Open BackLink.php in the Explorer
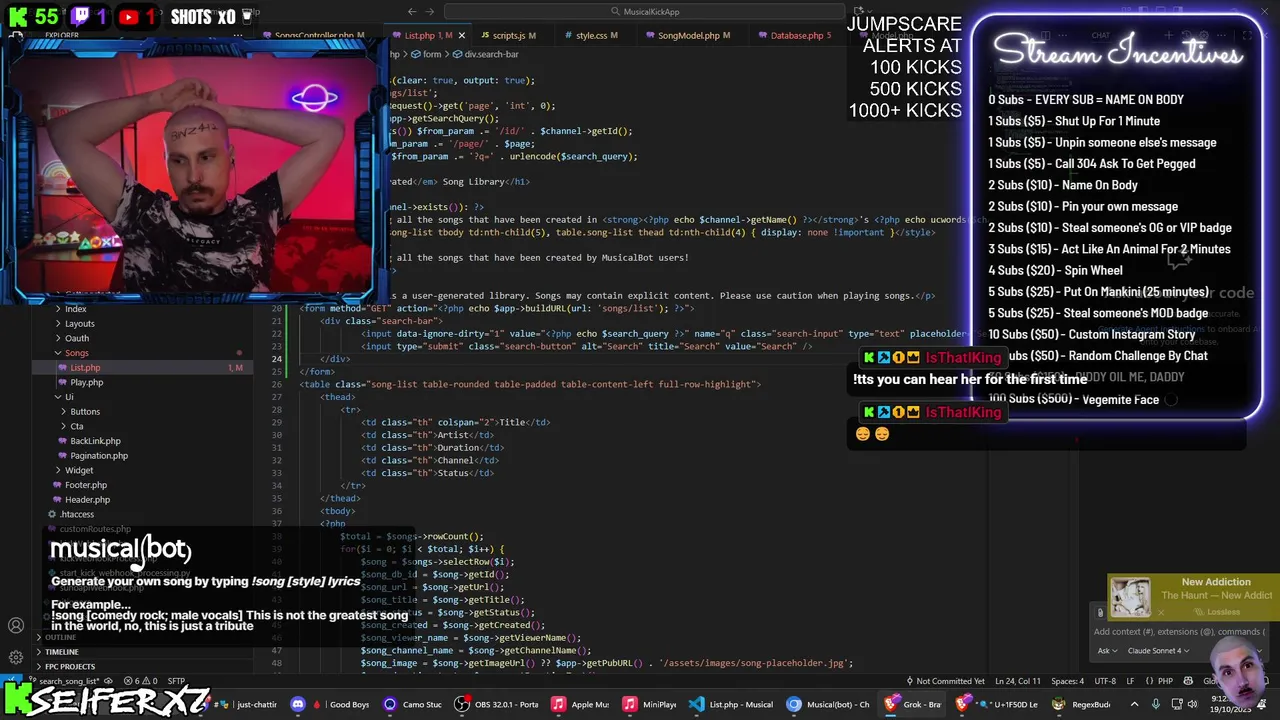 95,441
